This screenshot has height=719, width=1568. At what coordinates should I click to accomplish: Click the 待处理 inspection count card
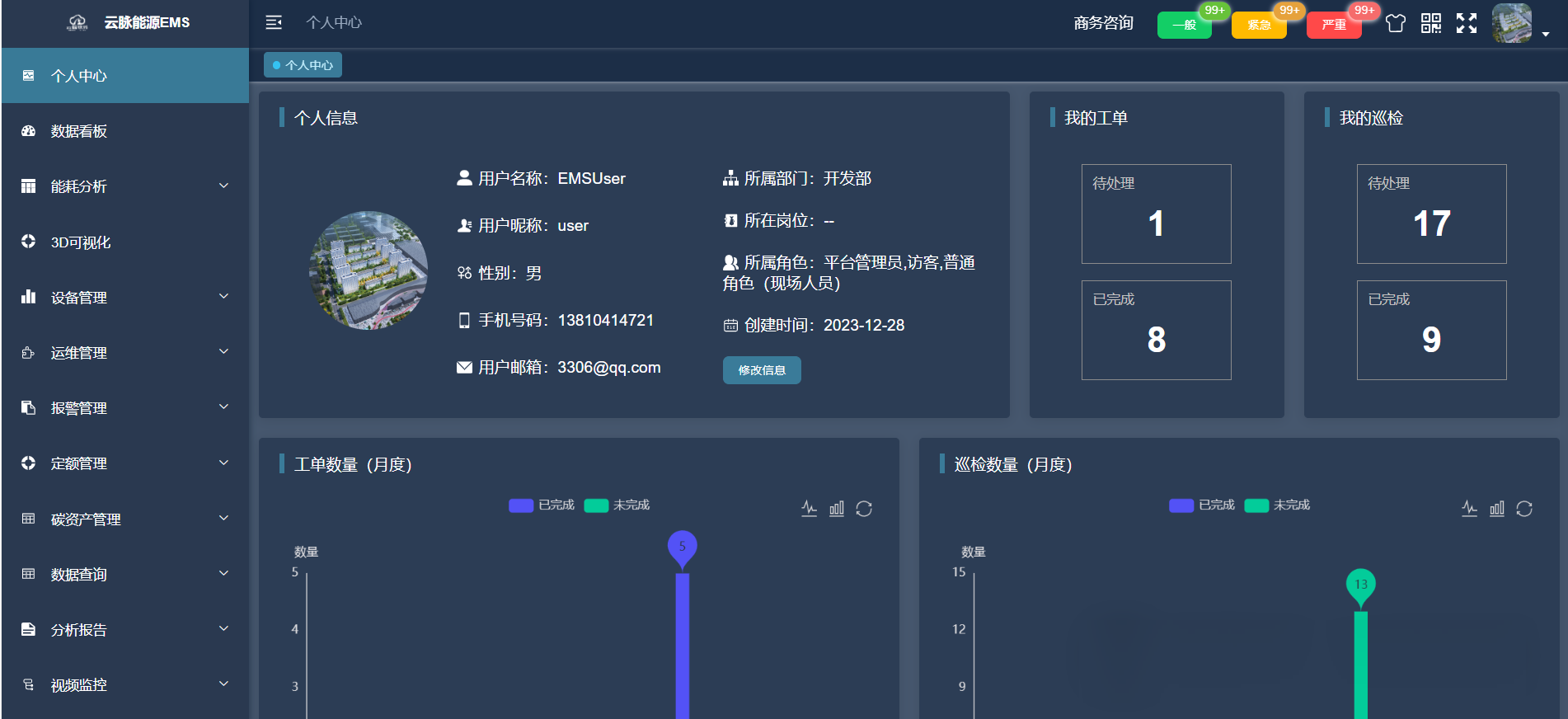[1431, 214]
